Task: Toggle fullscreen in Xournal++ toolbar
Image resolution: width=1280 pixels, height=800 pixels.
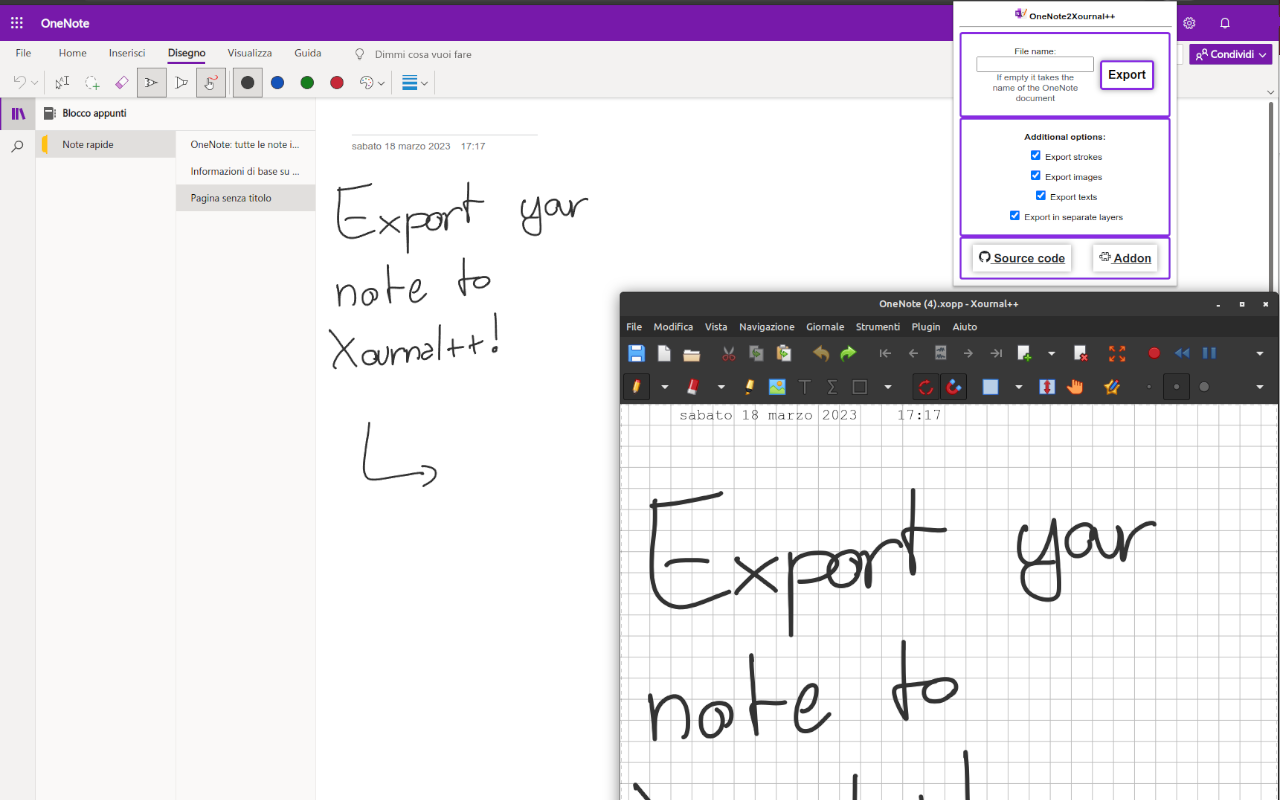Action: [x=1117, y=353]
